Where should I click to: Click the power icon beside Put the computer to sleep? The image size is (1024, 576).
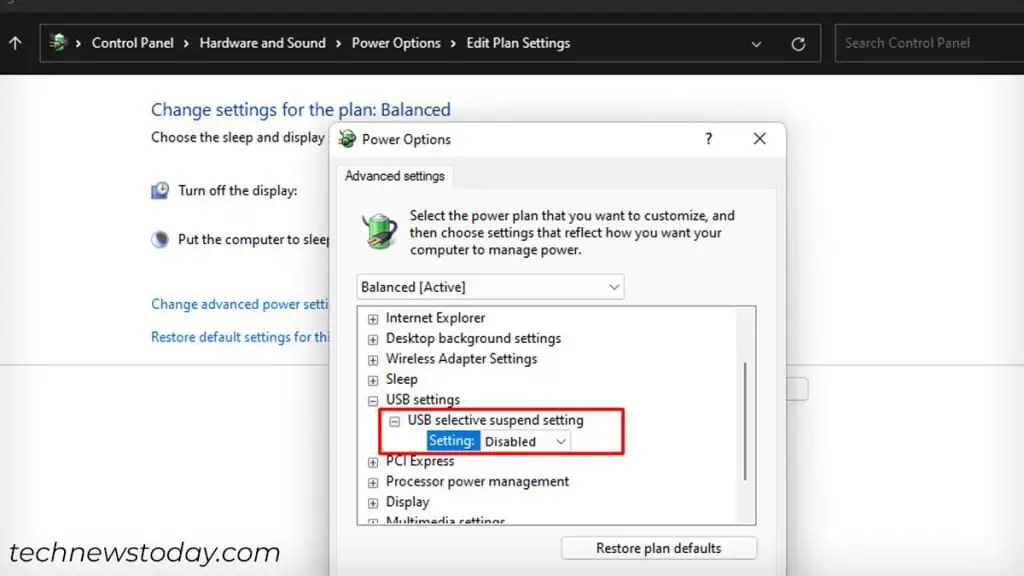160,239
